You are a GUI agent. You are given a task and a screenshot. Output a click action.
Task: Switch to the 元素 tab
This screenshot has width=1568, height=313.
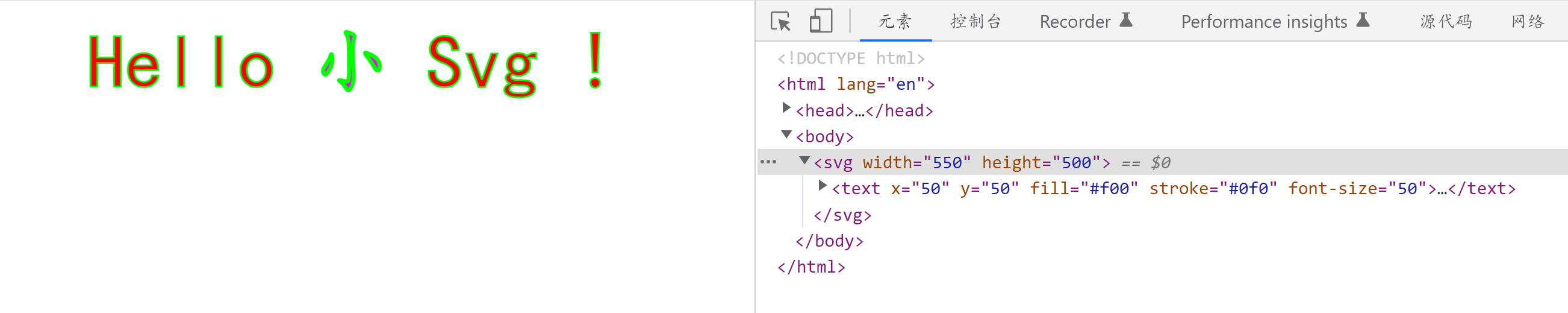click(x=895, y=21)
